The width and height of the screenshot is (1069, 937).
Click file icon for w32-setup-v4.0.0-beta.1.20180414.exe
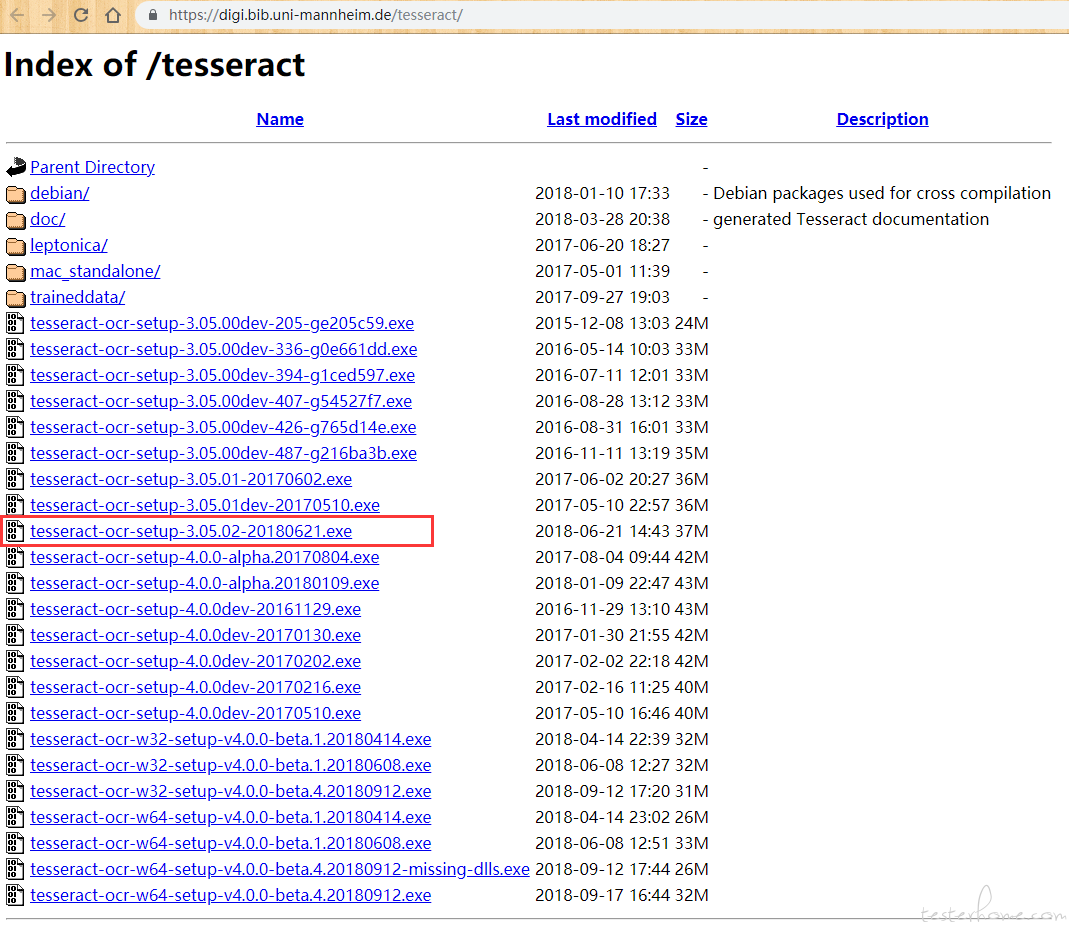click(x=15, y=739)
